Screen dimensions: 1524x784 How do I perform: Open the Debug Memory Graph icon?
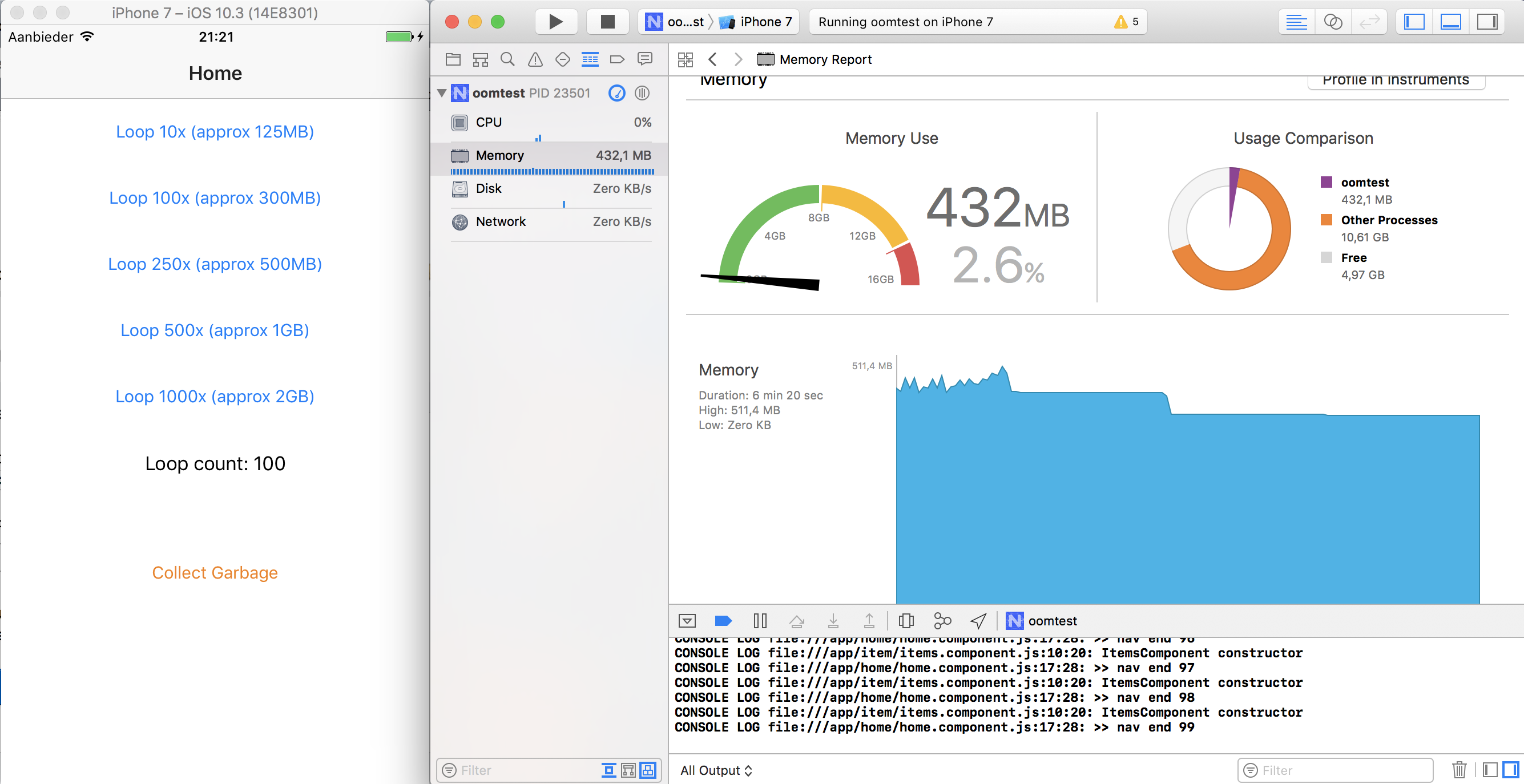[x=942, y=621]
